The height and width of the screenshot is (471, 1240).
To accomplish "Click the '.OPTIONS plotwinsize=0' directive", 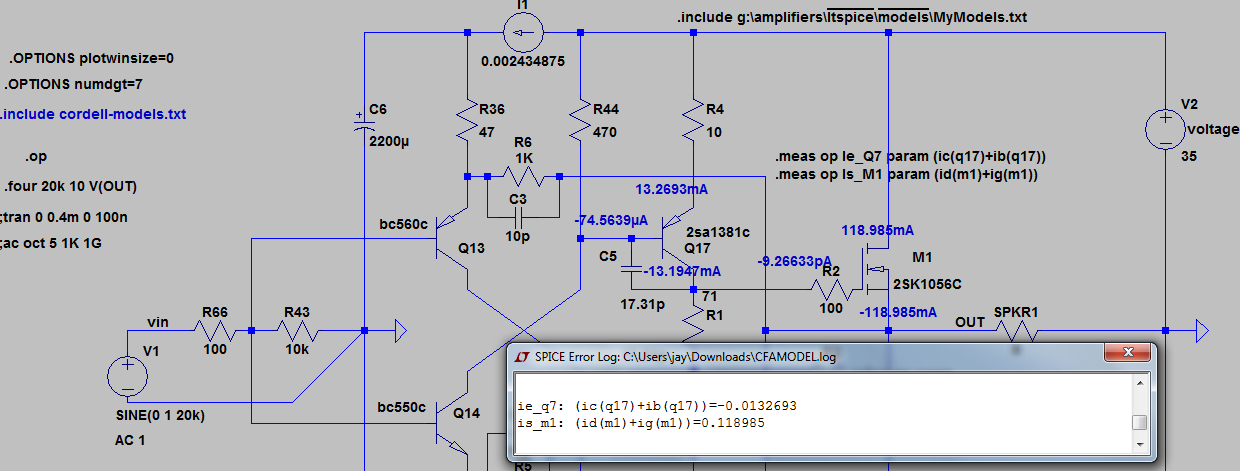I will (91, 57).
